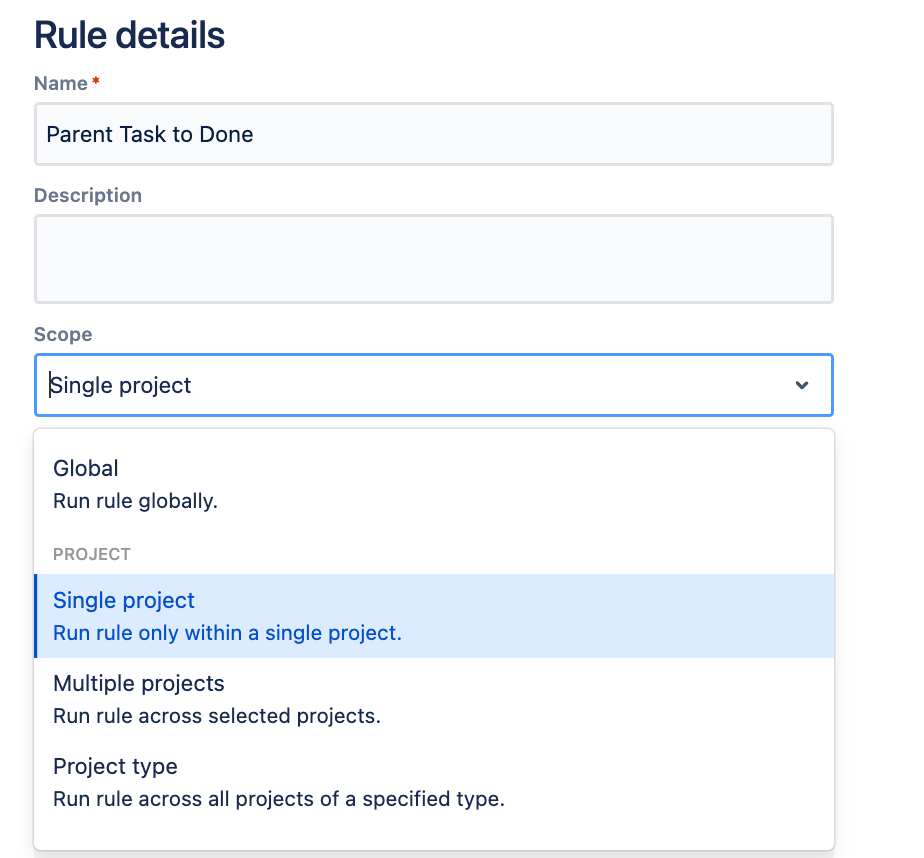Click "Run rule across selected projects." text
This screenshot has height=858, width=924.
[217, 716]
